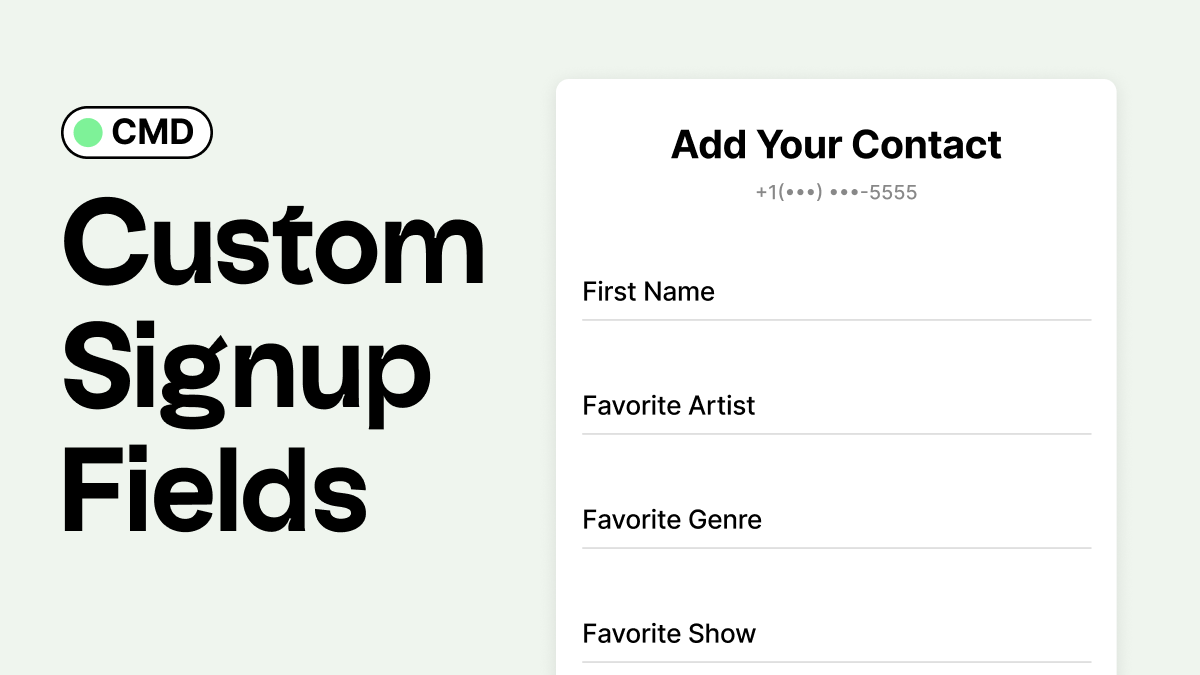Click the masked phone number text

tap(836, 192)
